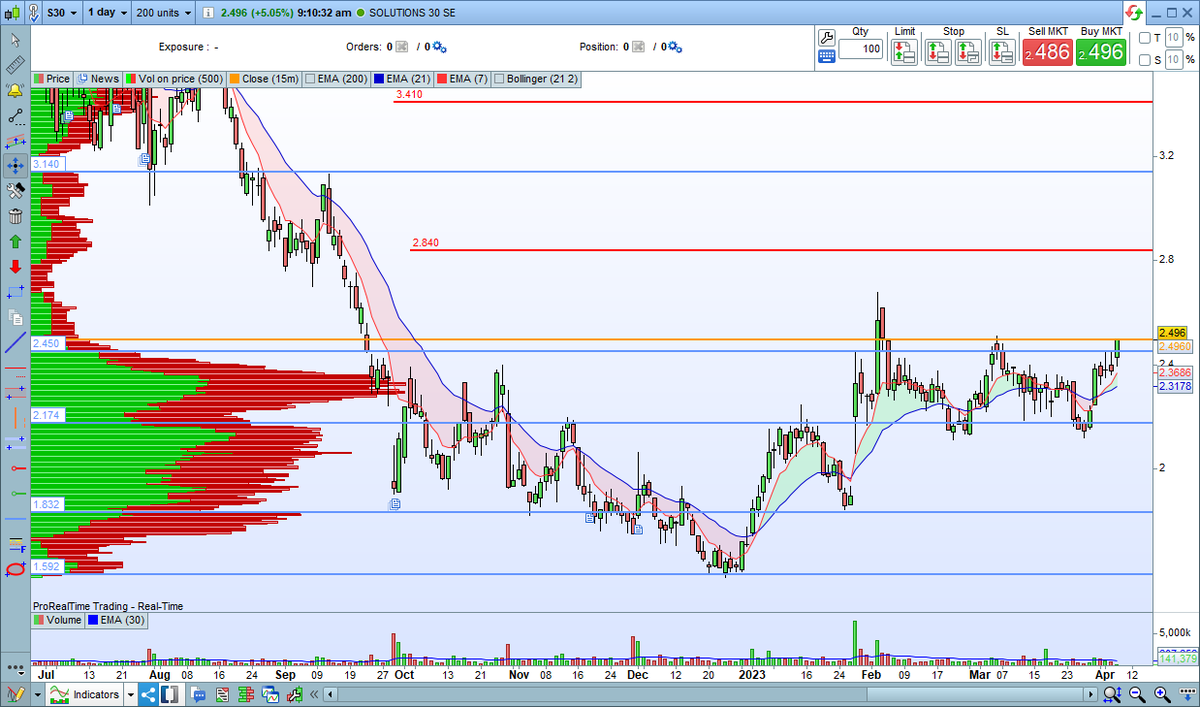The width and height of the screenshot is (1200, 707).
Task: Tick the S checkbox
Action: coord(1144,60)
